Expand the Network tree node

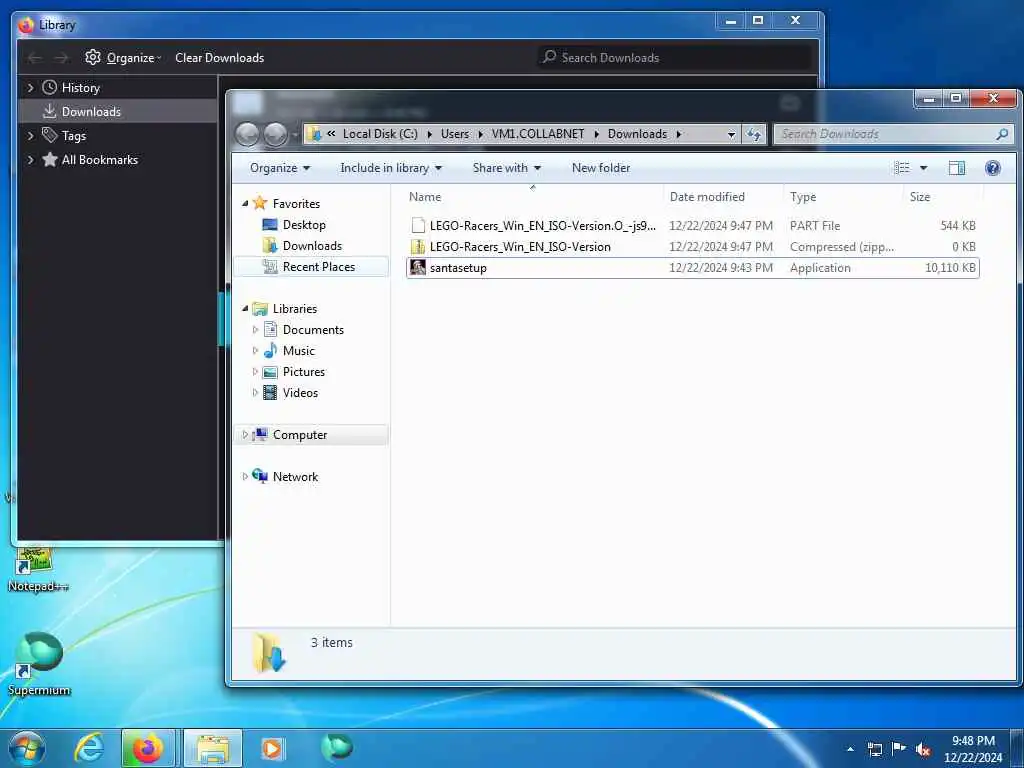[x=245, y=477]
